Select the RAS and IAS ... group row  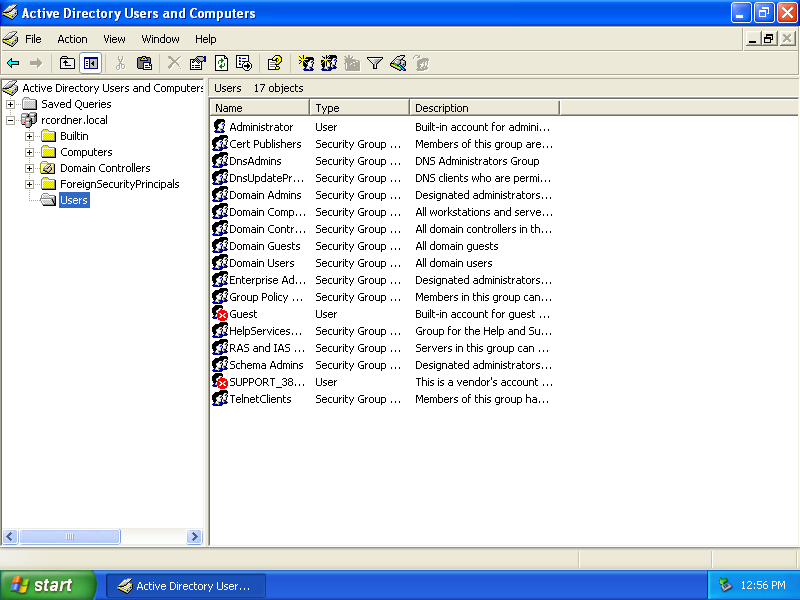[x=383, y=348]
